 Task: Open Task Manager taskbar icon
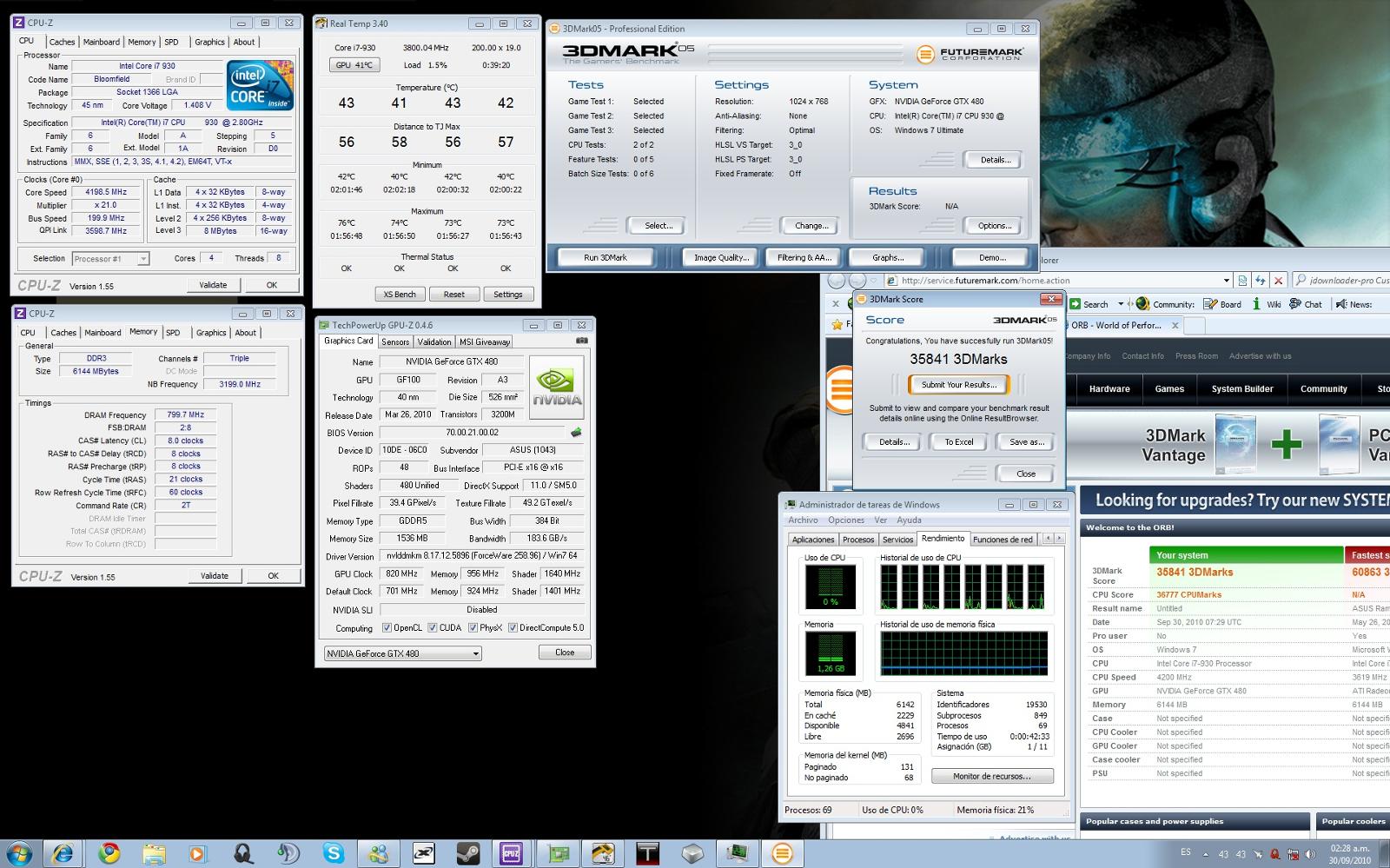(738, 853)
